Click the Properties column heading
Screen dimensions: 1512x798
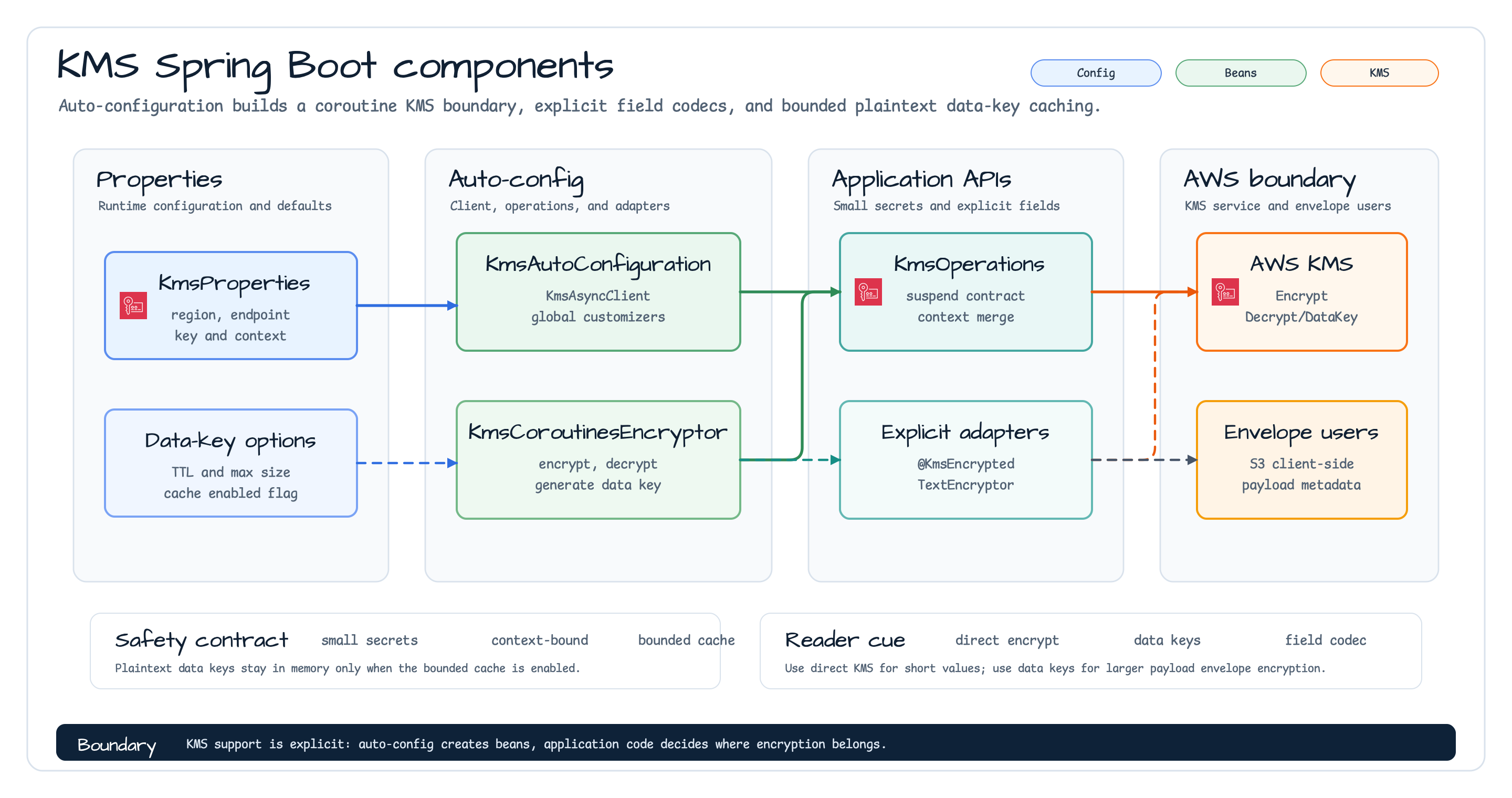click(x=159, y=180)
